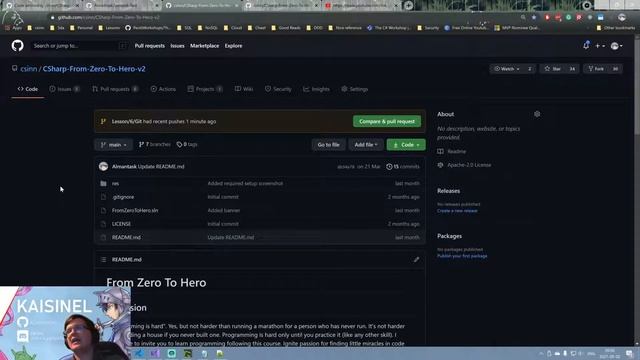Screen dimensions: 640x360
Task: Bookmark page with the star icon
Action: 534,18
